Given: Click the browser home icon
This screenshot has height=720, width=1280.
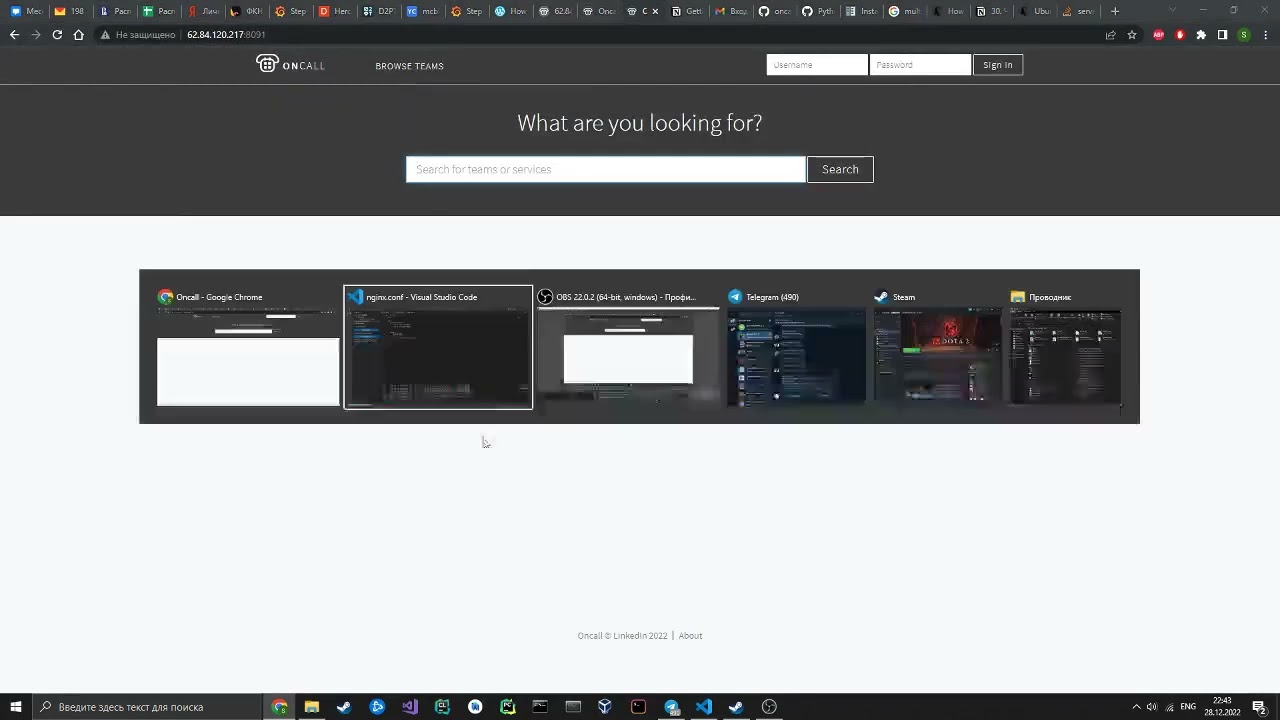Looking at the screenshot, I should 78,34.
